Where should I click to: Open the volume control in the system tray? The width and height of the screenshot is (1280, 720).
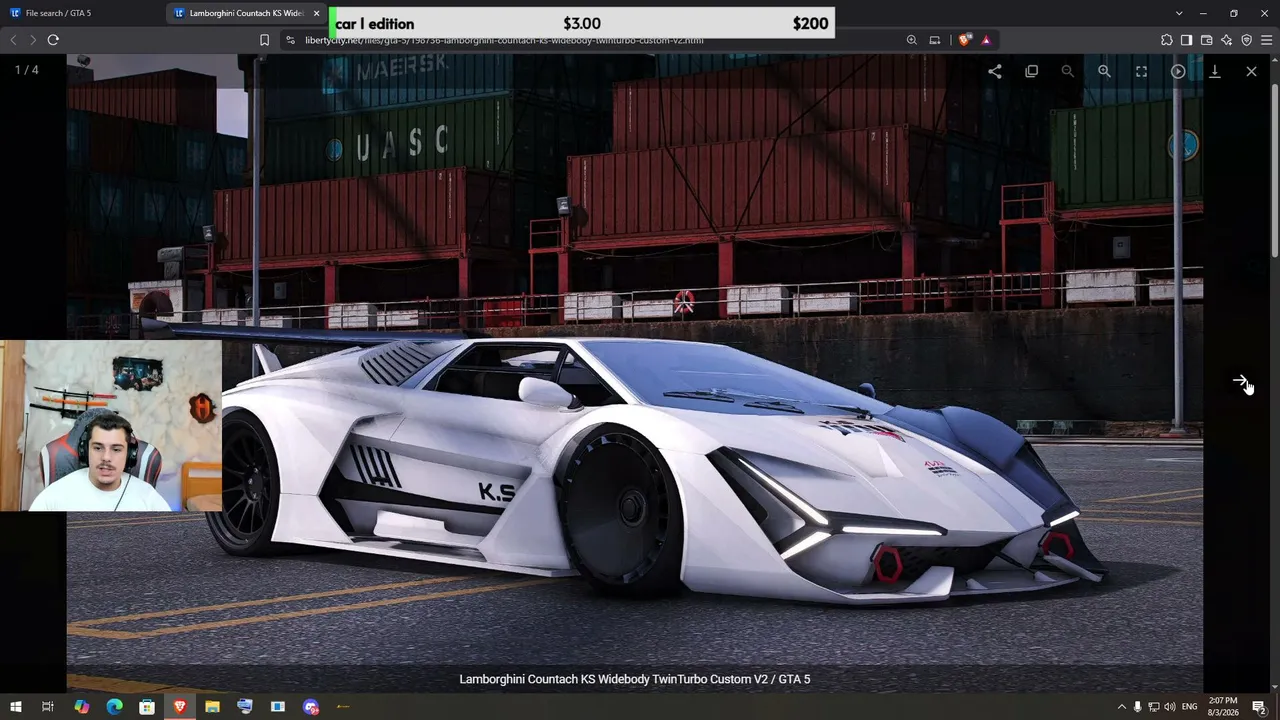[x=1170, y=707]
